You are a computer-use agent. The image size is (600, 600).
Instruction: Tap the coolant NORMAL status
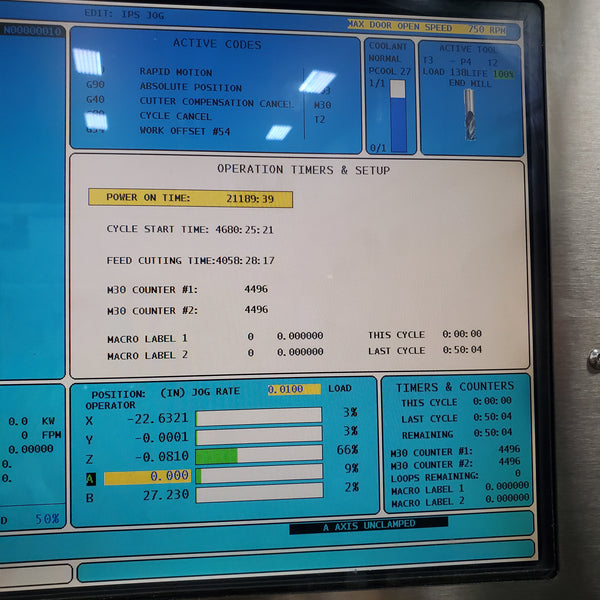[x=385, y=59]
